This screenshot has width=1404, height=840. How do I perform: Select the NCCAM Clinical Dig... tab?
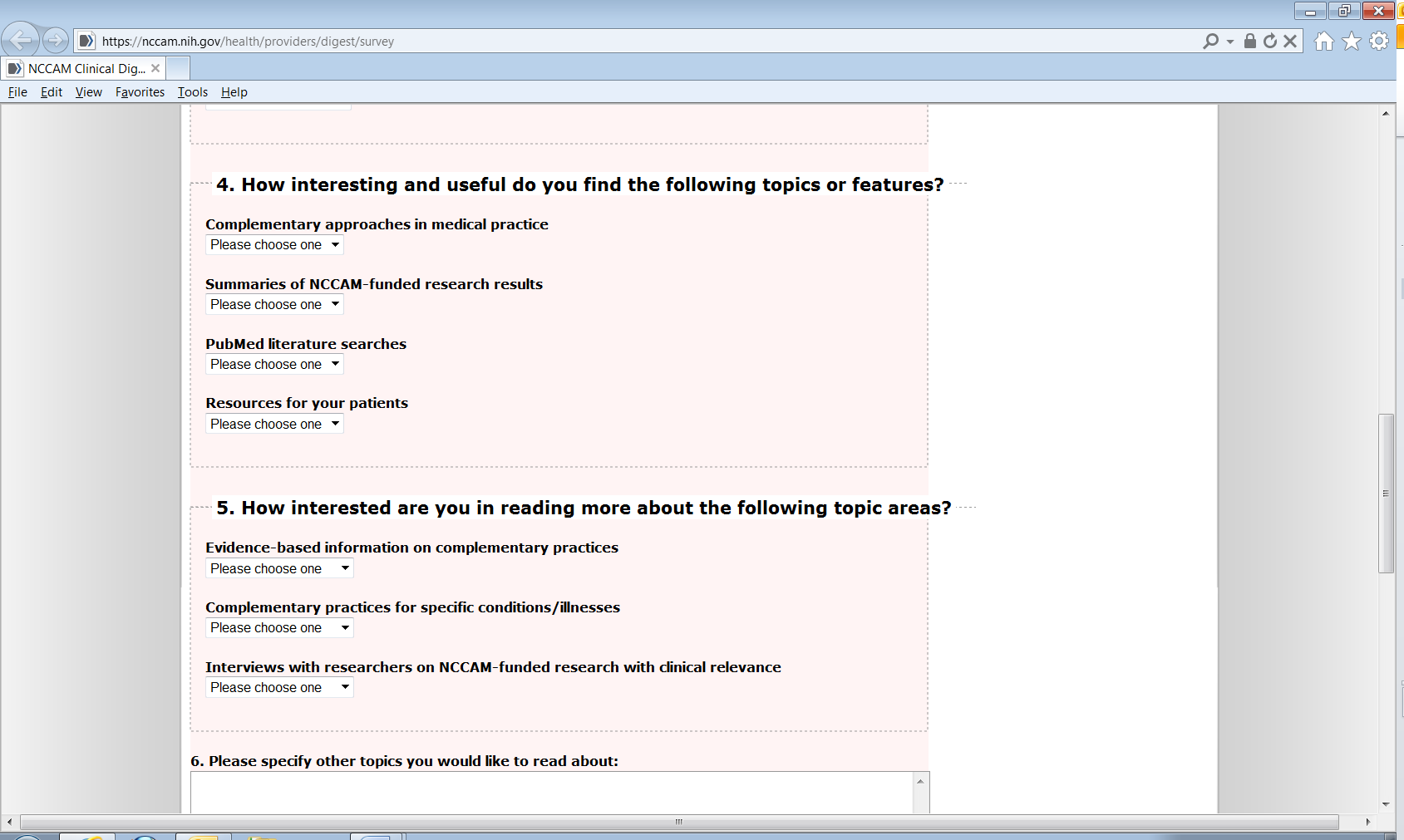83,68
